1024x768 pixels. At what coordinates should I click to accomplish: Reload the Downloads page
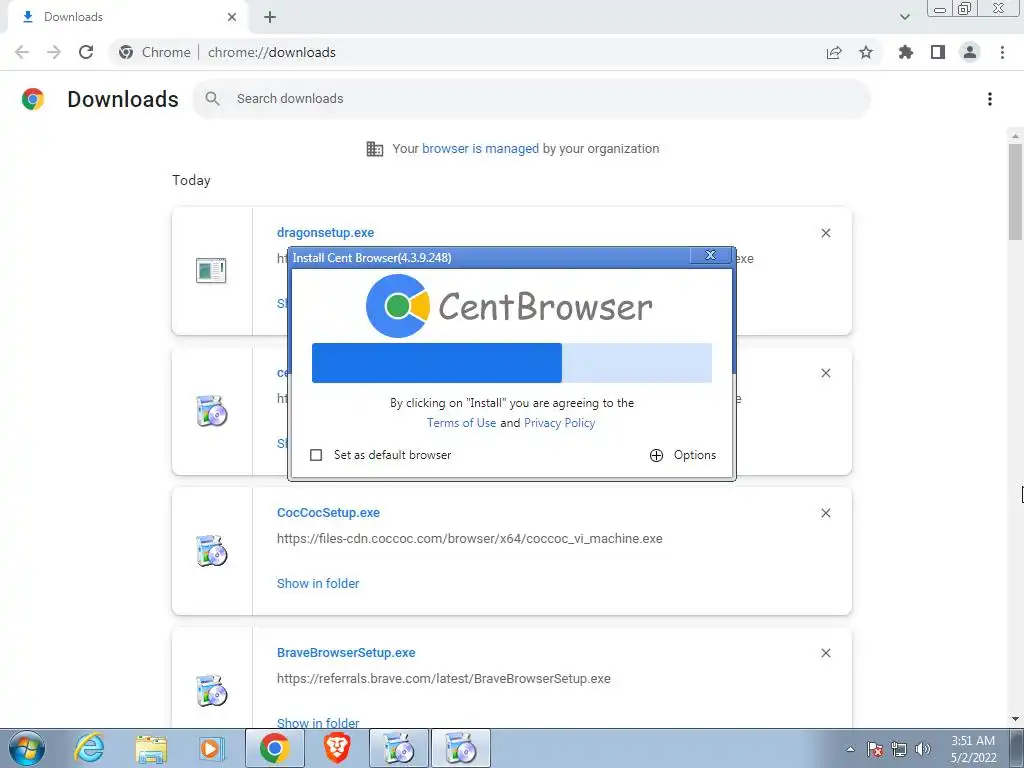coord(86,52)
